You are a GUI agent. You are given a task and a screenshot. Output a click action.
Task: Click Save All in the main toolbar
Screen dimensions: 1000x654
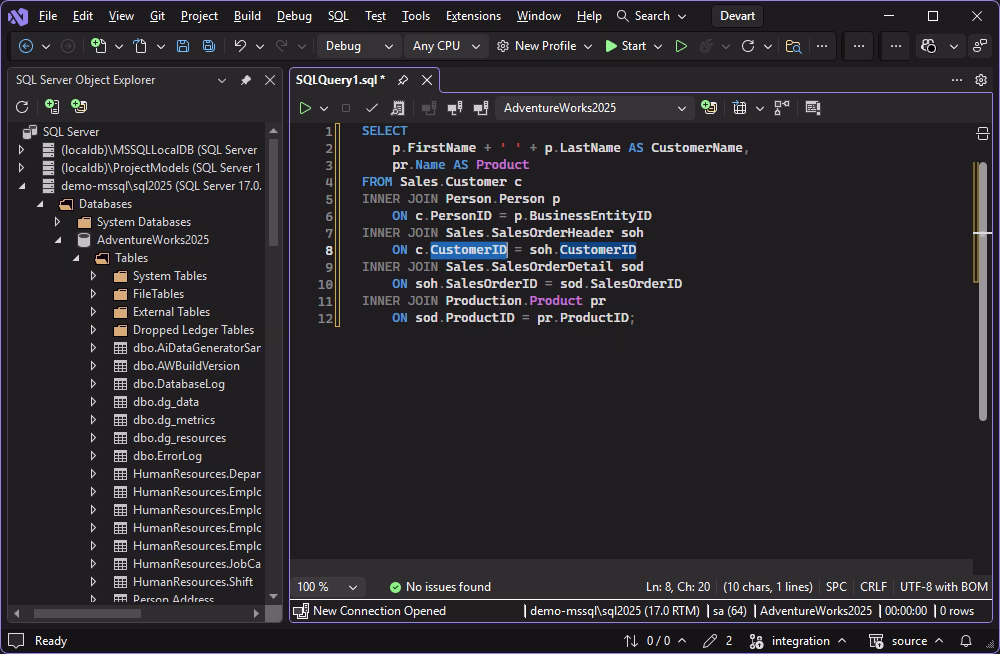(209, 46)
